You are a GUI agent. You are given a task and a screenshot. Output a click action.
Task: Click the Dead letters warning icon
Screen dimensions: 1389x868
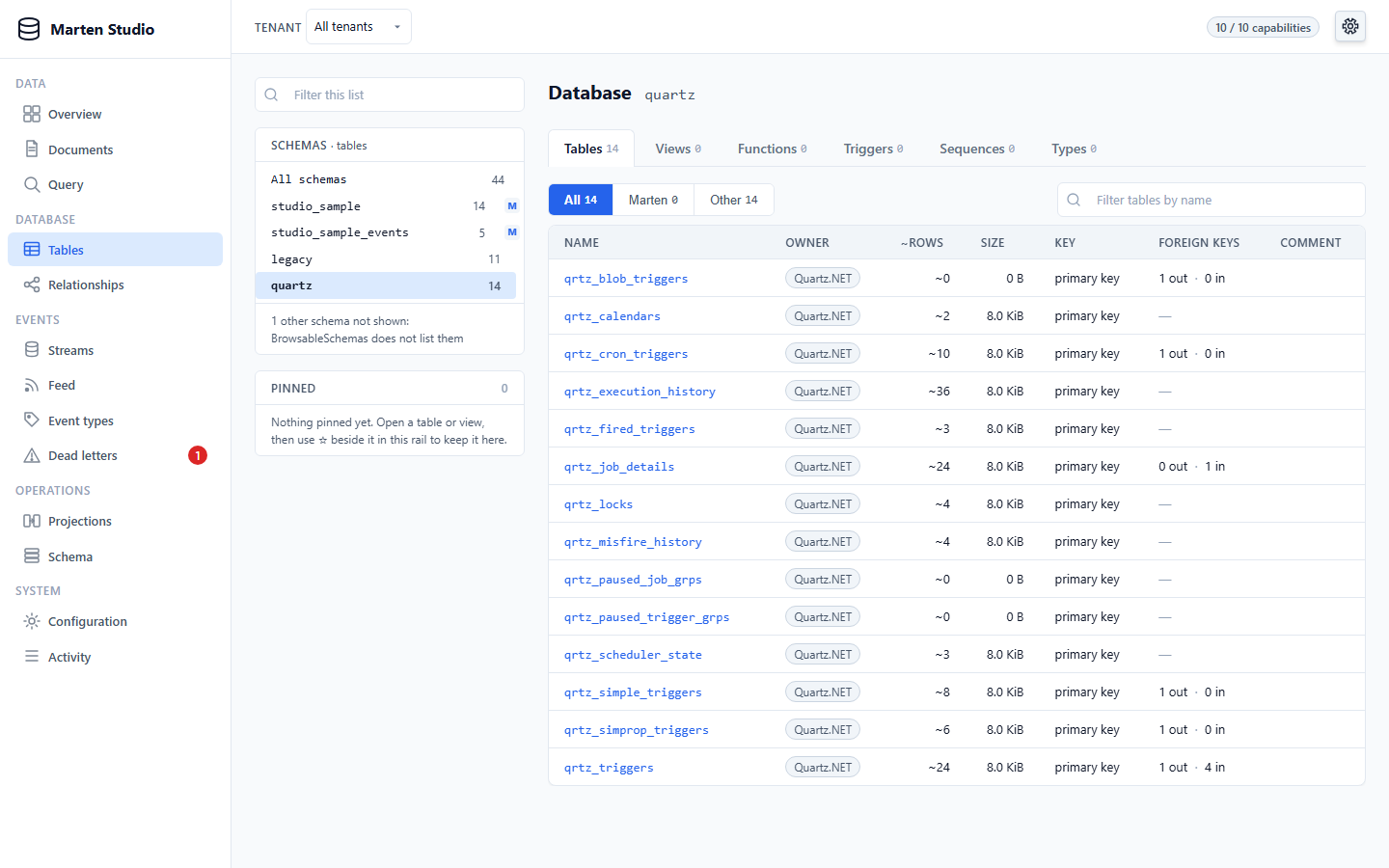[32, 455]
